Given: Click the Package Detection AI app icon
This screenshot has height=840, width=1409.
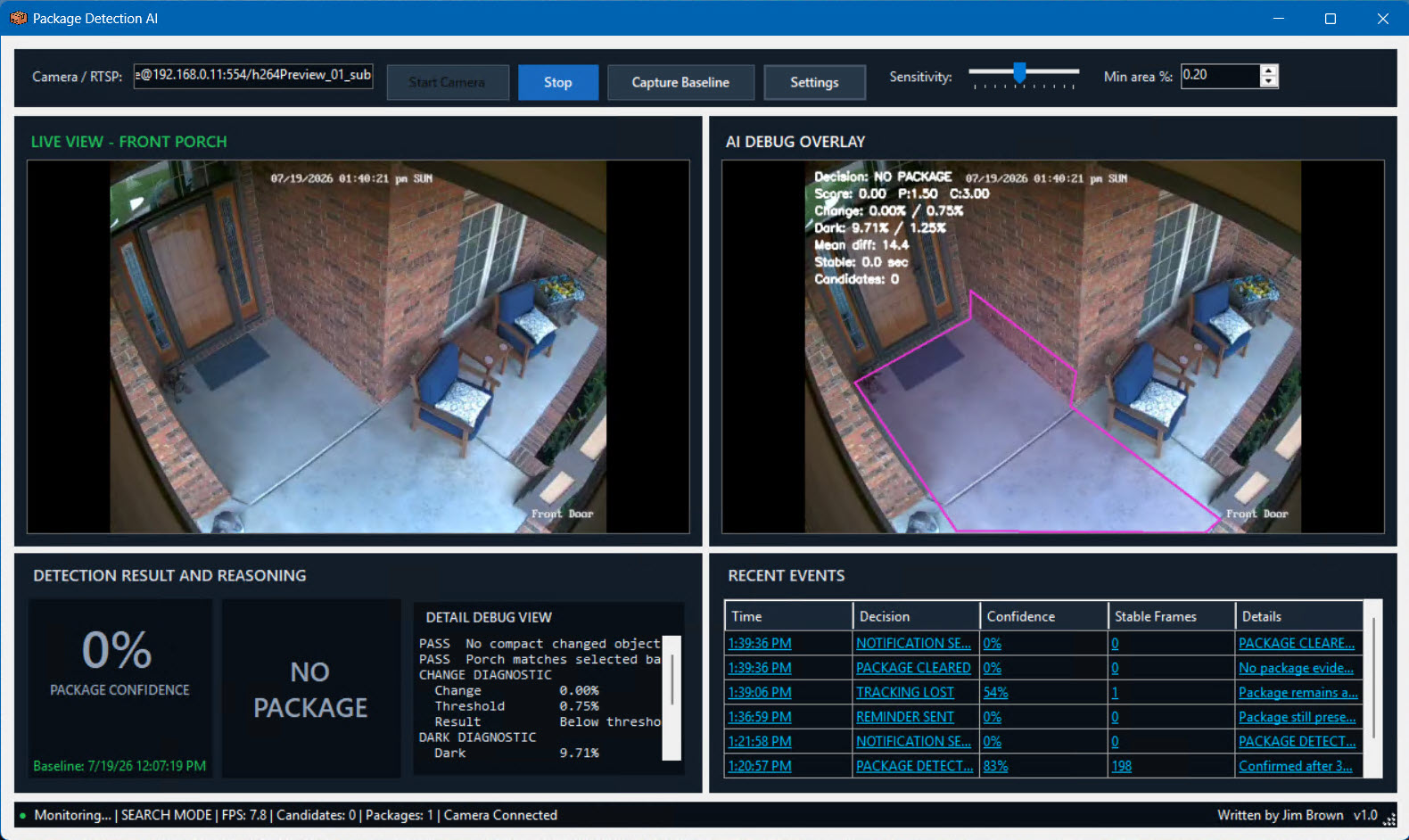Looking at the screenshot, I should click(18, 18).
